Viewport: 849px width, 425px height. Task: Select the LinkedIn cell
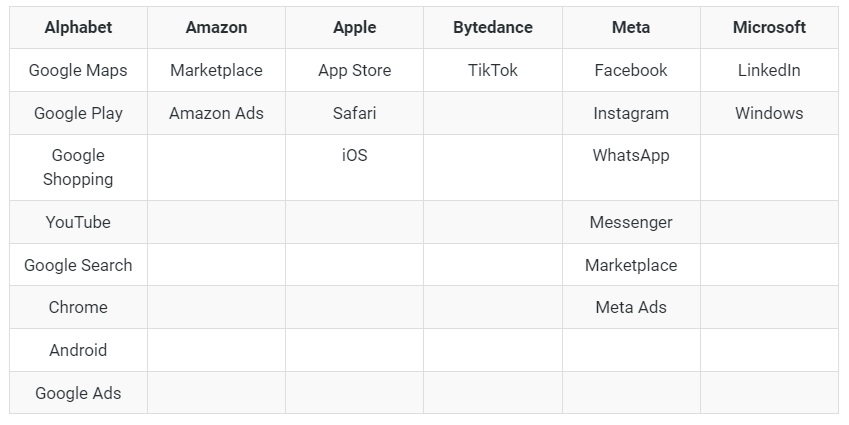point(769,71)
